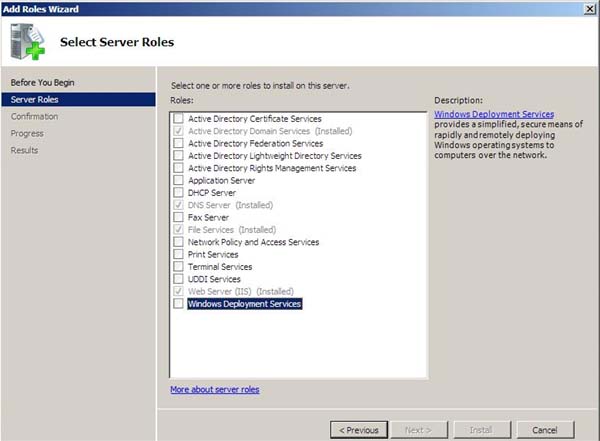Click the Cancel button
The width and height of the screenshot is (600, 441).
pyautogui.click(x=545, y=430)
